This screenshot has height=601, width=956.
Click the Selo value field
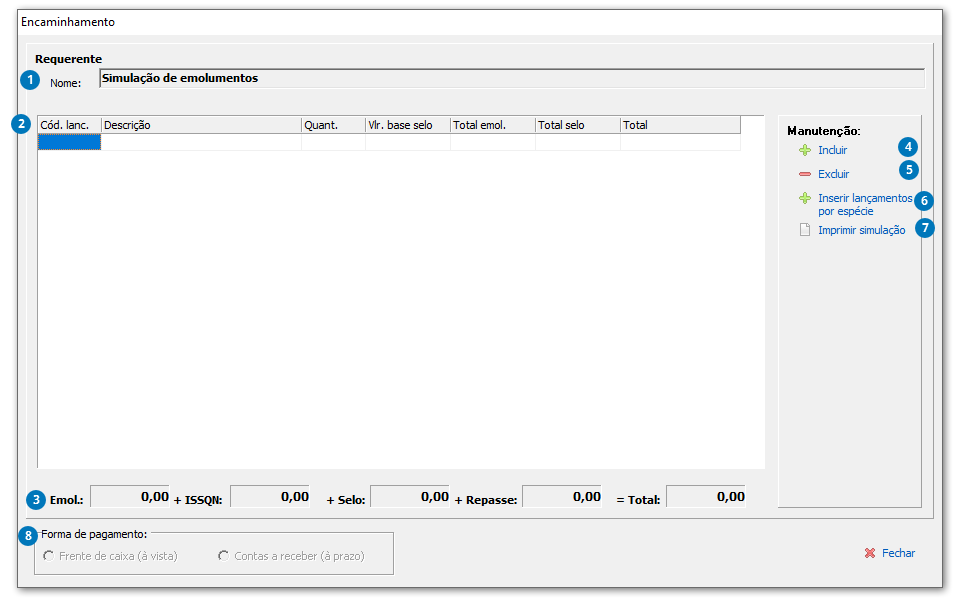pyautogui.click(x=410, y=497)
